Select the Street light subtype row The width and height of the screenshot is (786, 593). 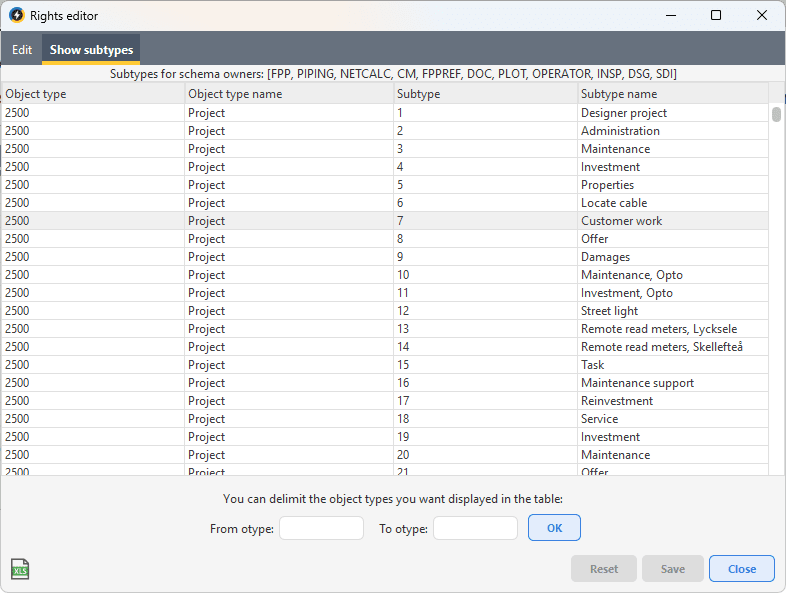(x=609, y=311)
